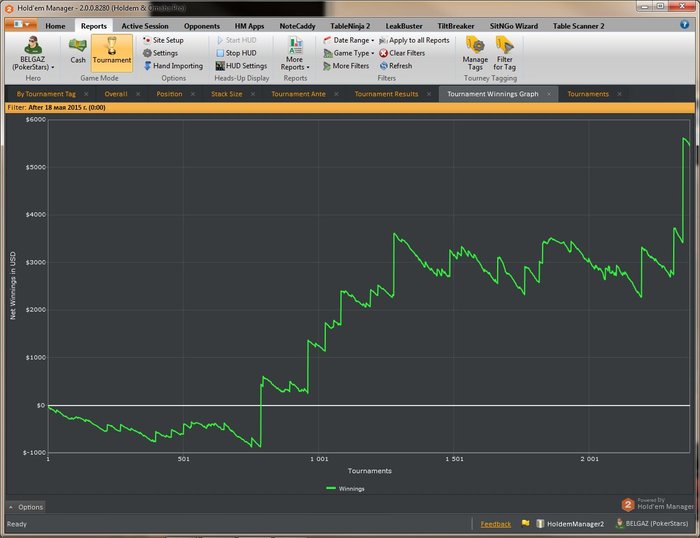Close the Overall report tab
This screenshot has height=538, width=700.
pos(138,94)
